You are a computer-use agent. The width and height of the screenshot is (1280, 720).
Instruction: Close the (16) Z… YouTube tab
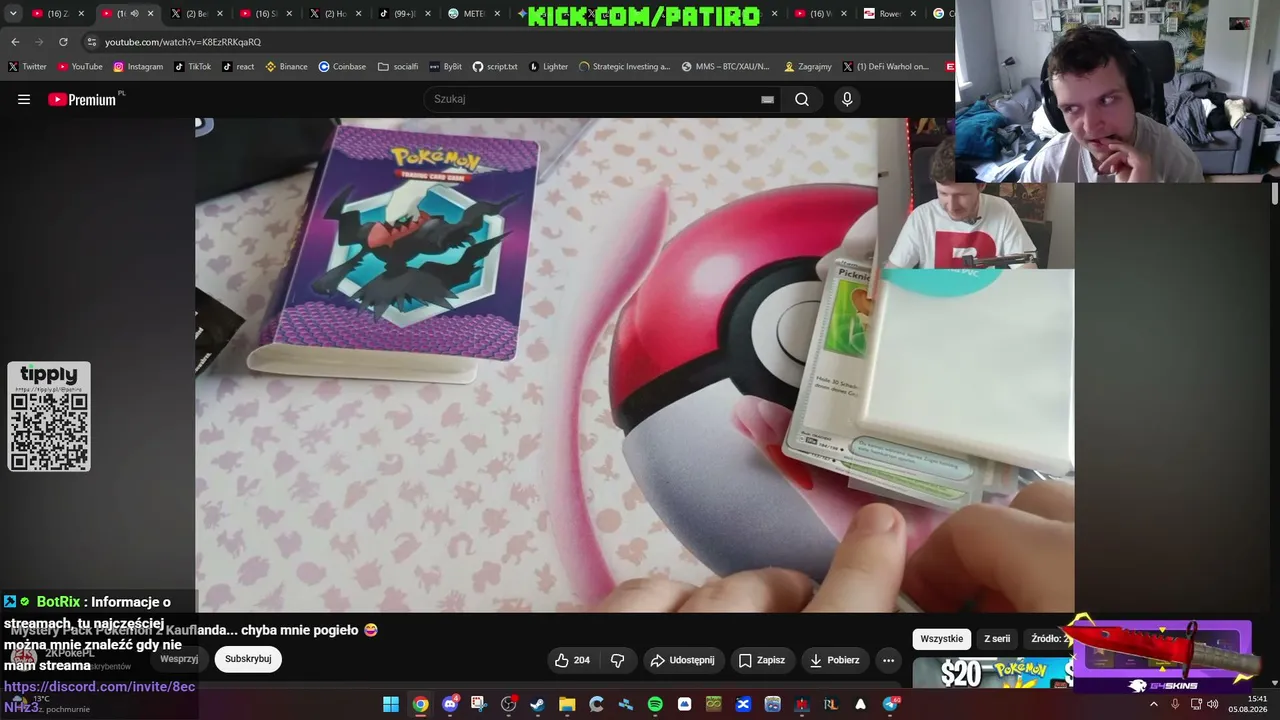point(82,14)
